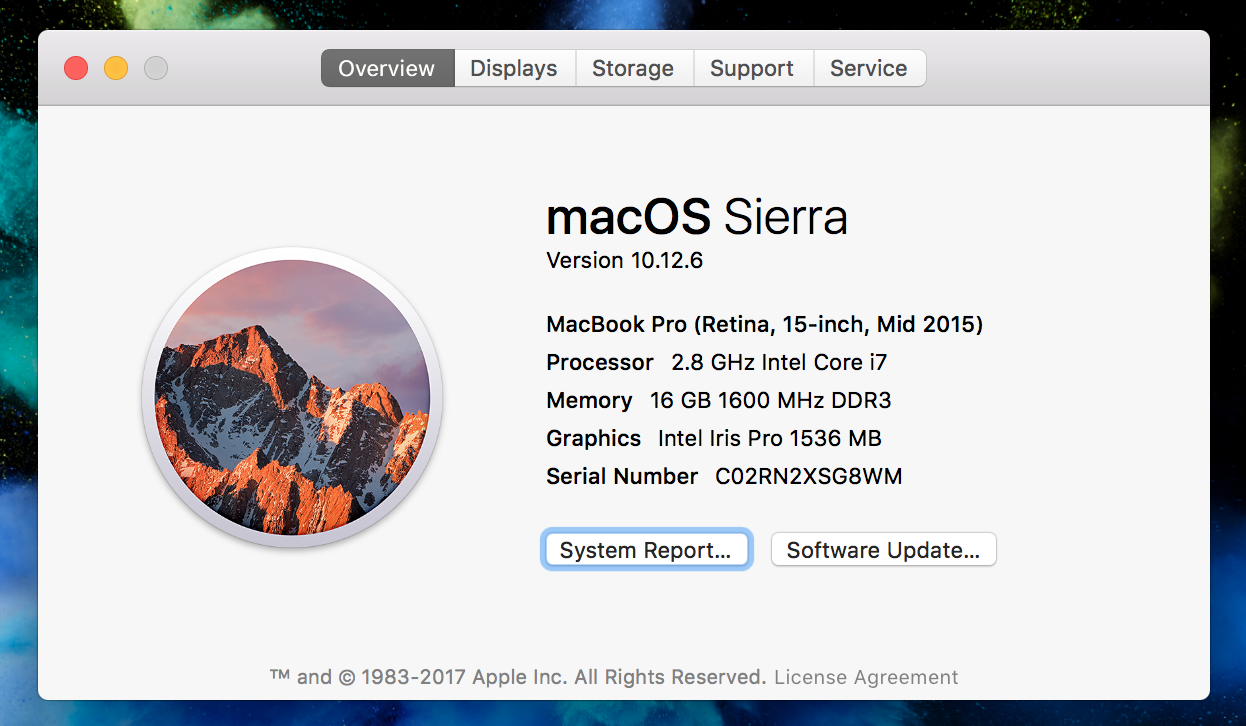This screenshot has height=726, width=1246.
Task: Minimize window with yellow button
Action: click(x=116, y=68)
